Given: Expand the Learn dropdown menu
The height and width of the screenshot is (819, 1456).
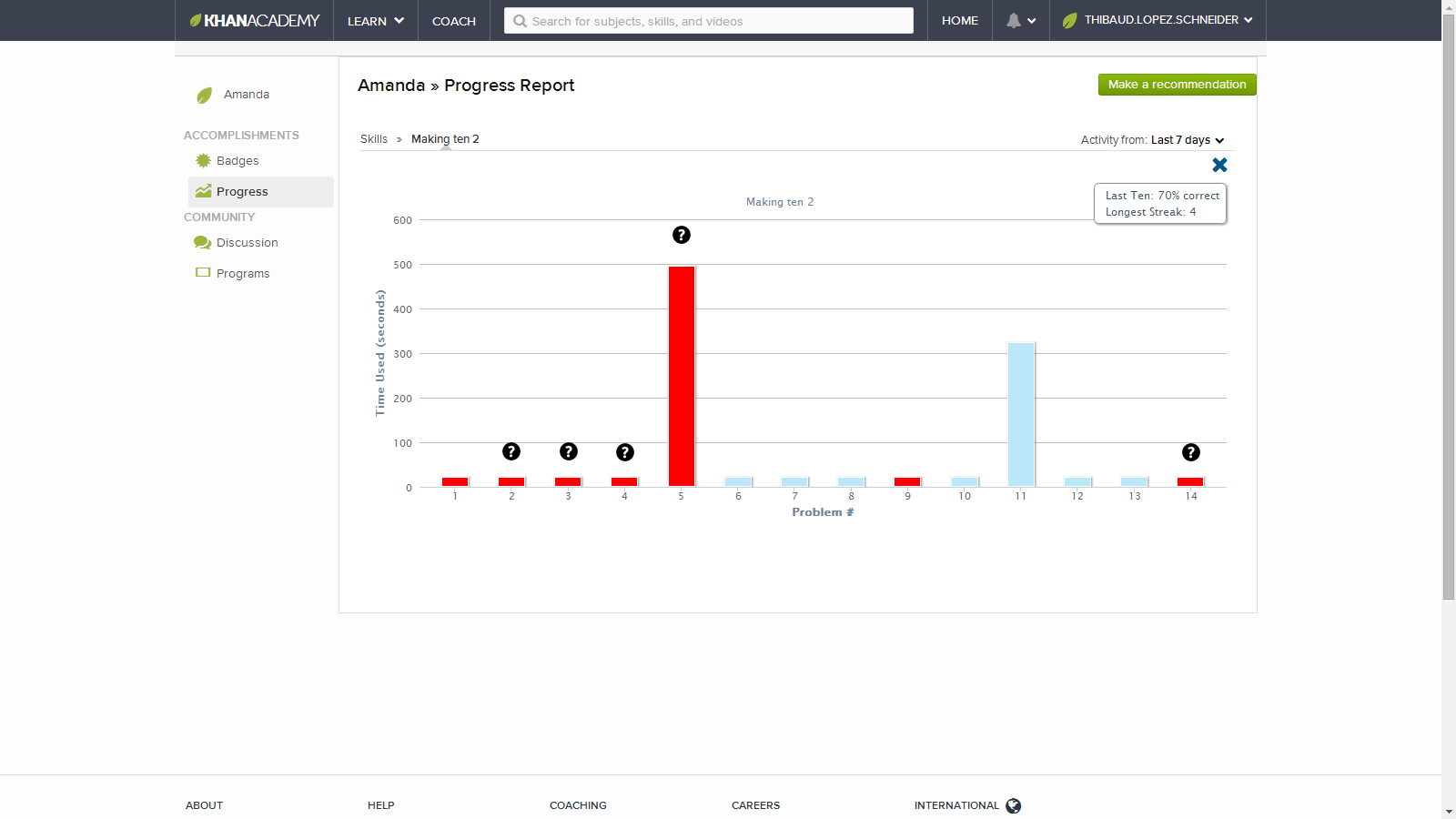Looking at the screenshot, I should click(x=375, y=21).
